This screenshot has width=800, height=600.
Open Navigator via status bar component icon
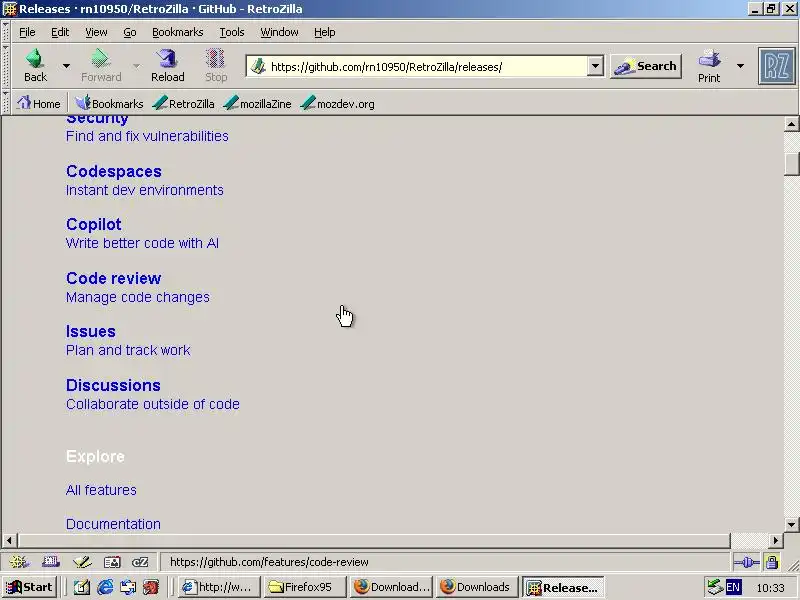[19, 562]
